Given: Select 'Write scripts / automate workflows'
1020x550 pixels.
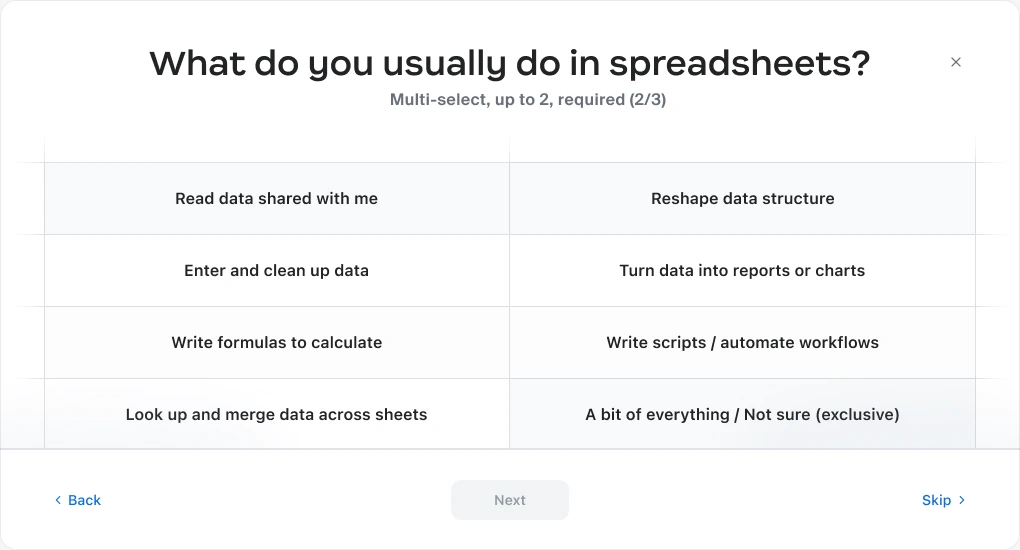Looking at the screenshot, I should click(x=742, y=342).
